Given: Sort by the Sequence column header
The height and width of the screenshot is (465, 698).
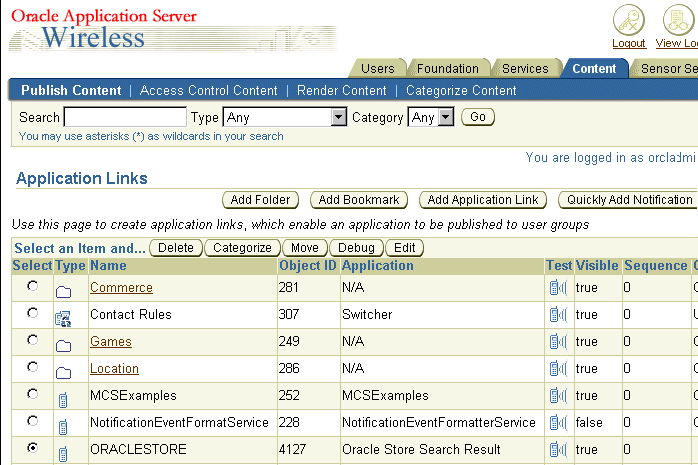Looking at the screenshot, I should coord(656,266).
